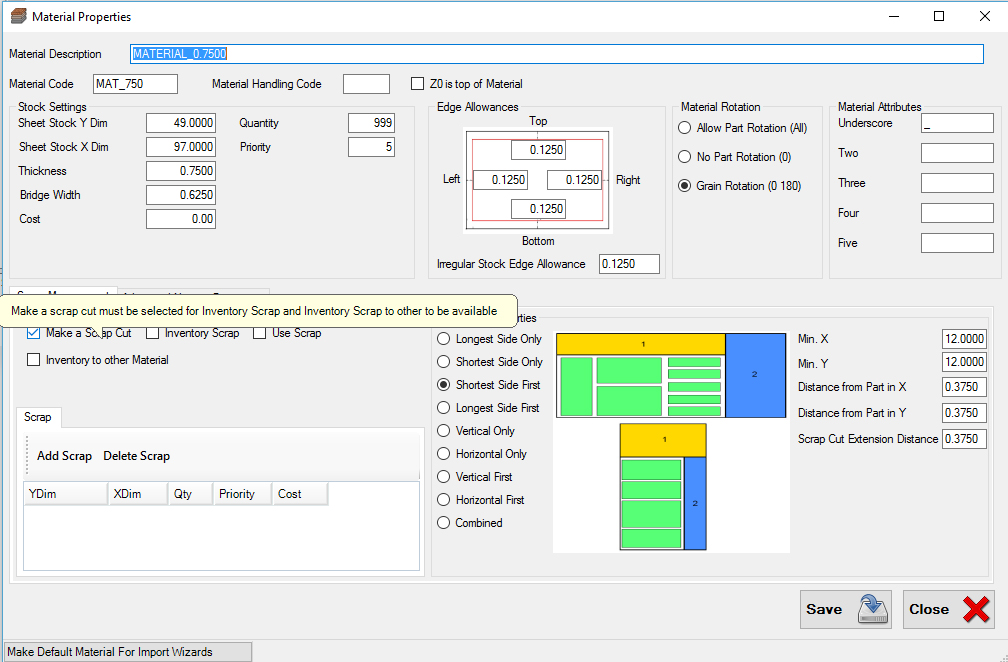
Task: Click Make Default Material For Import Wizards
Action: coord(126,651)
